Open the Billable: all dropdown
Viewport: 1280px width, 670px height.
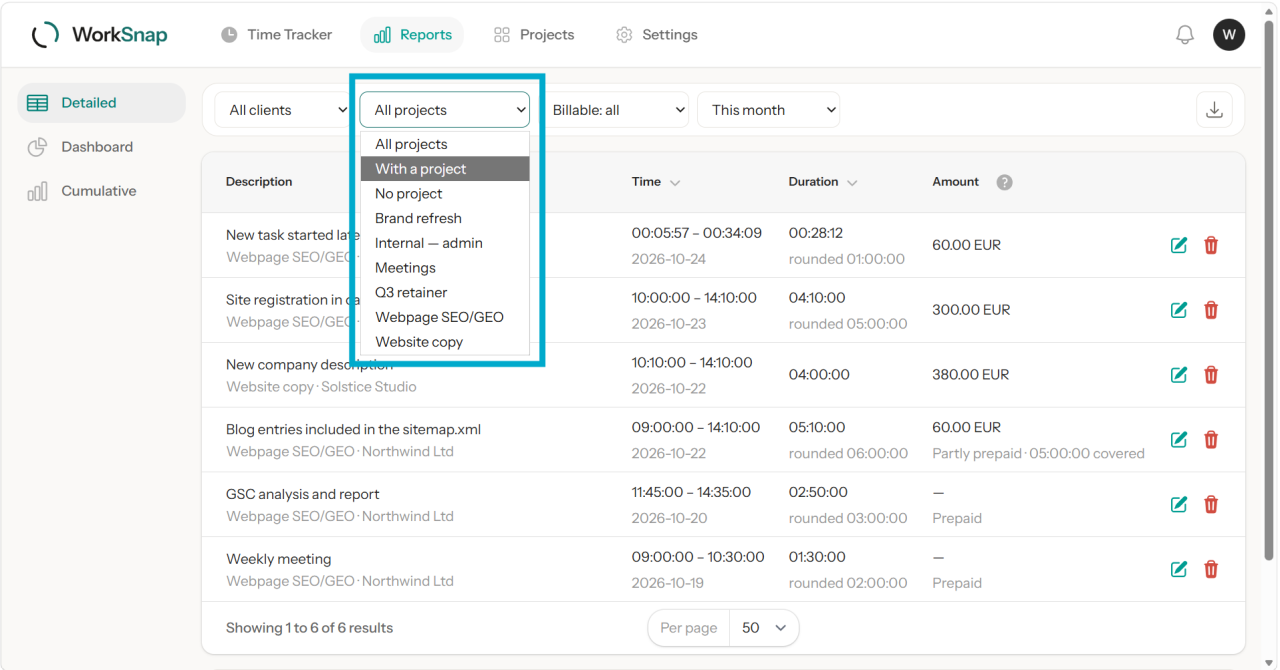(x=614, y=110)
